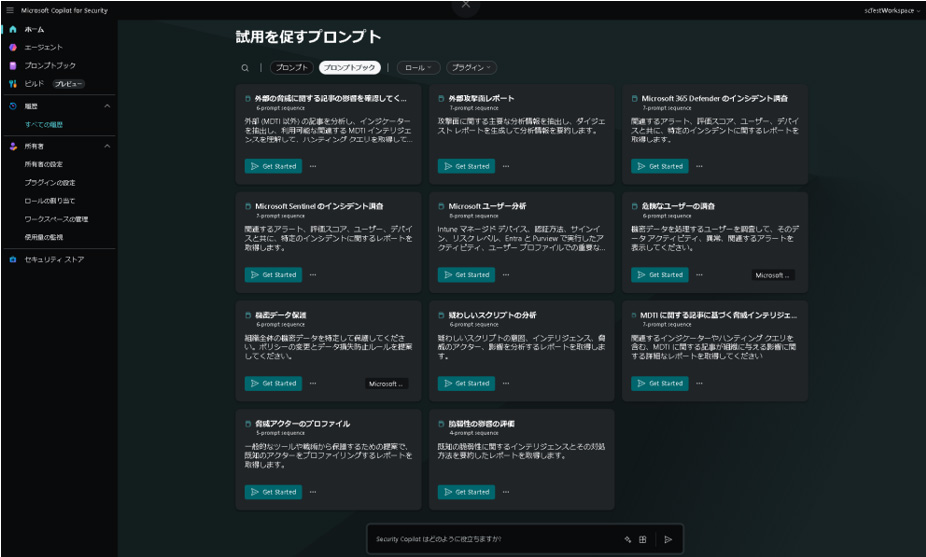Open the scTestWorkspace workspace switcher
This screenshot has height=557, width=926.
(892, 10)
